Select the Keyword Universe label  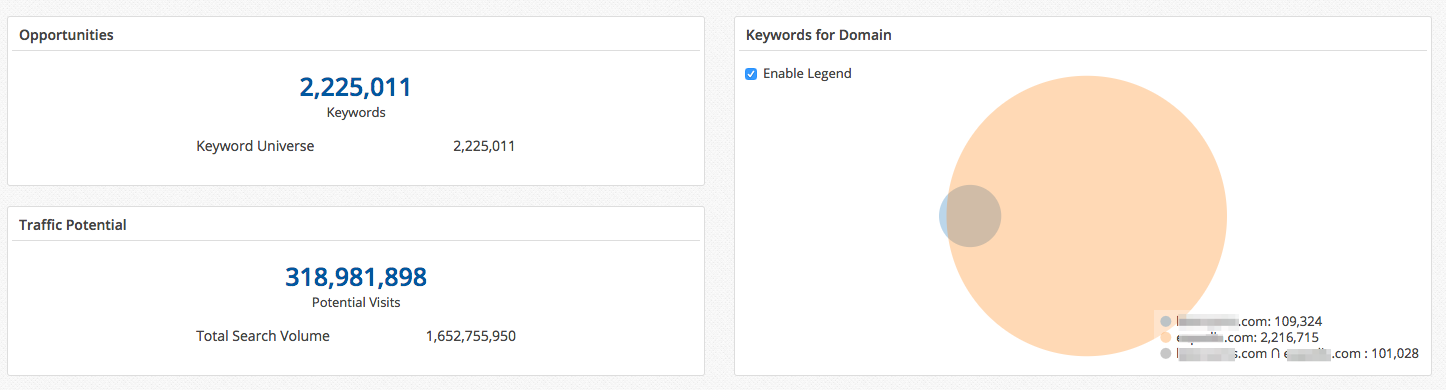[255, 146]
